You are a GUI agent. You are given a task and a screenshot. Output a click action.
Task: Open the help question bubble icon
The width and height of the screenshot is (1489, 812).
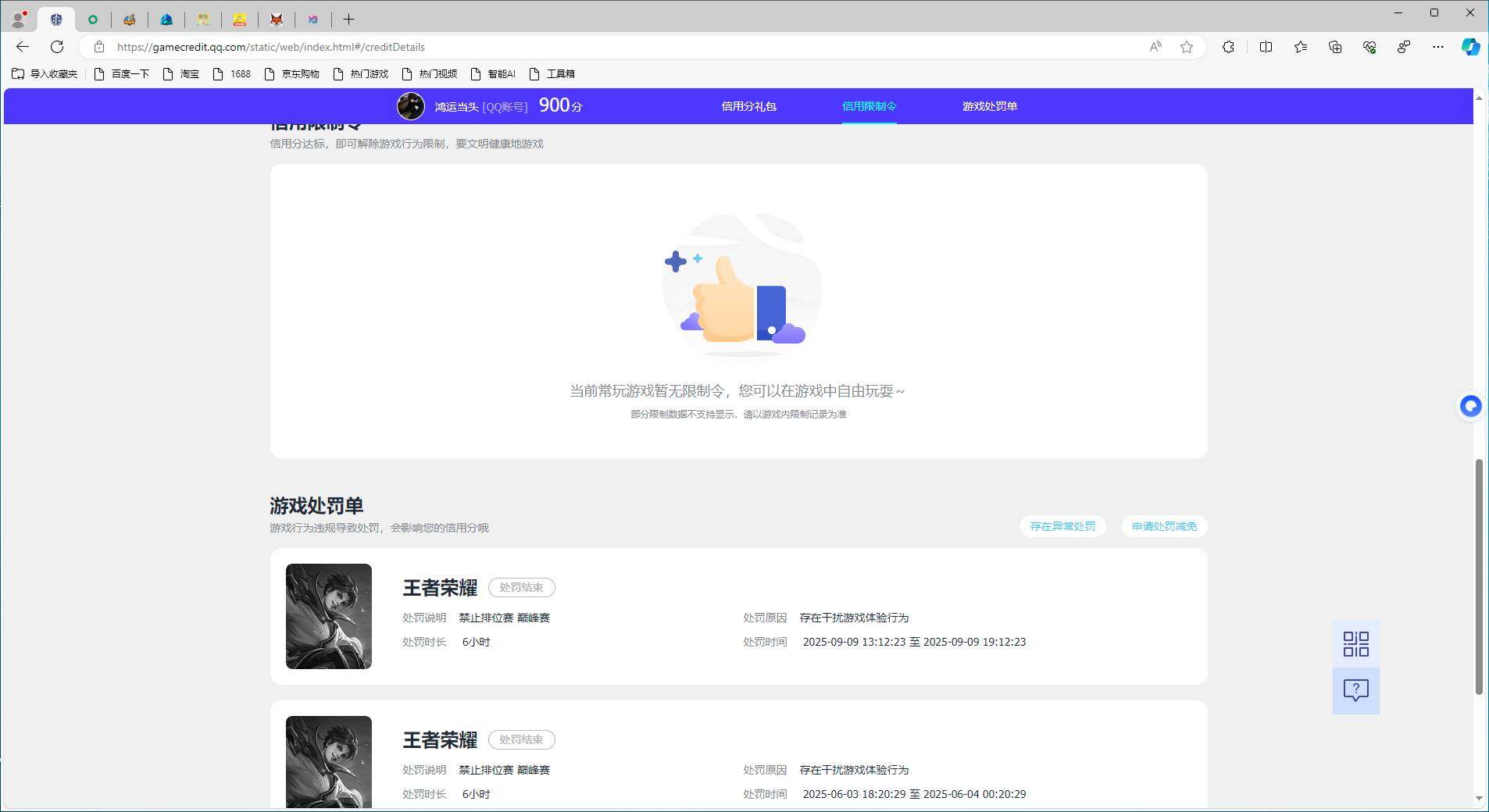[x=1356, y=691]
